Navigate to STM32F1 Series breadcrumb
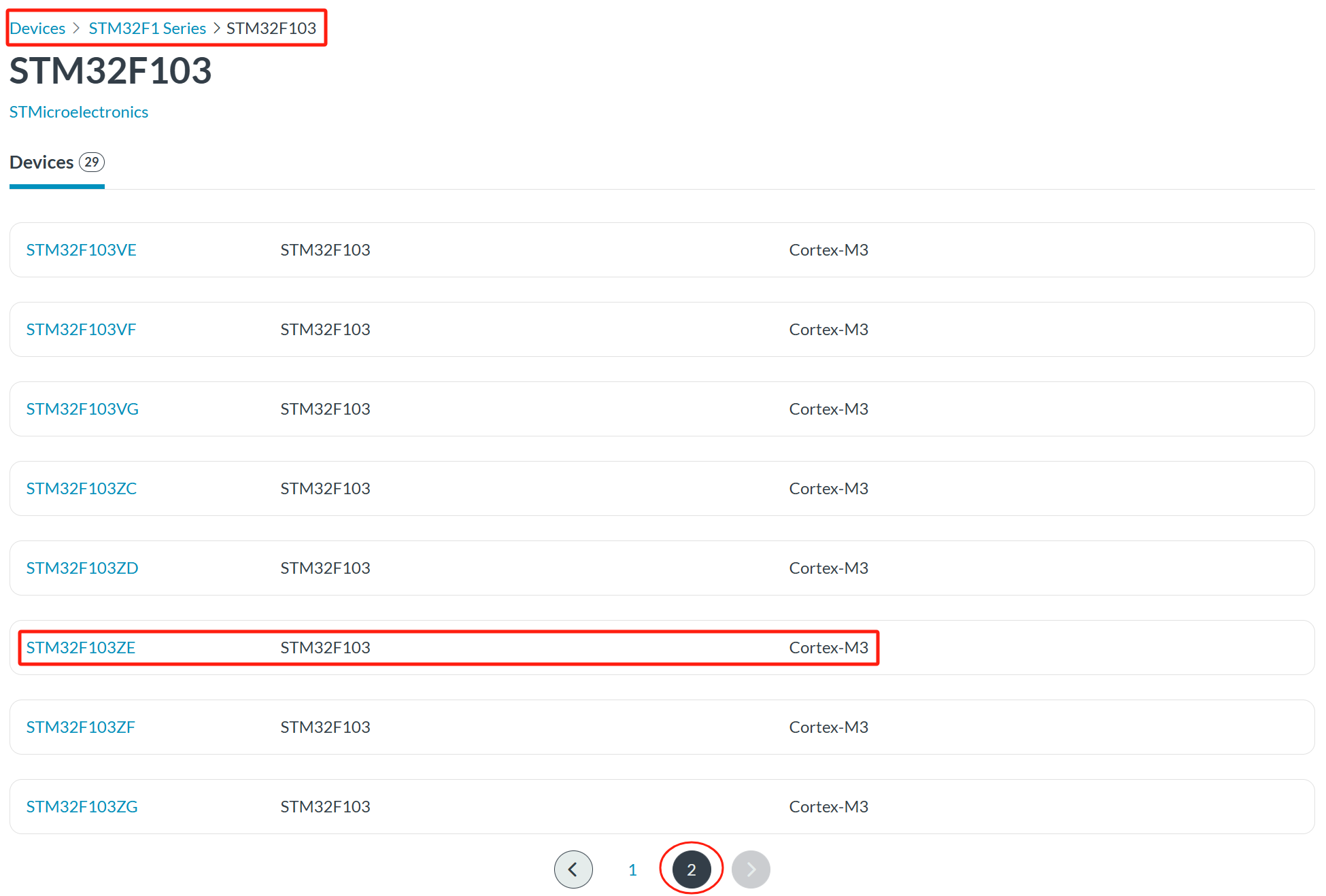Viewport: 1326px width, 896px height. click(147, 29)
